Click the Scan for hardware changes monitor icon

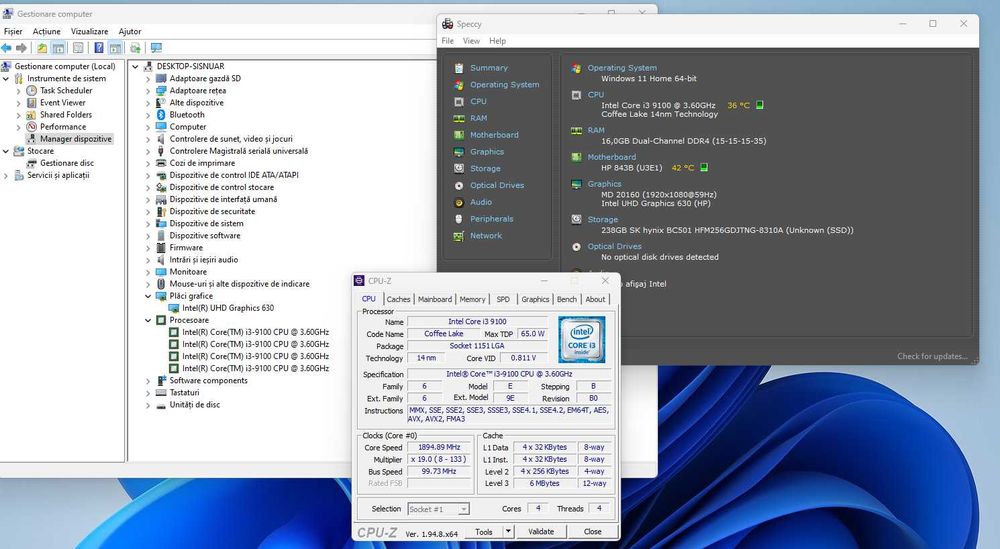point(156,48)
